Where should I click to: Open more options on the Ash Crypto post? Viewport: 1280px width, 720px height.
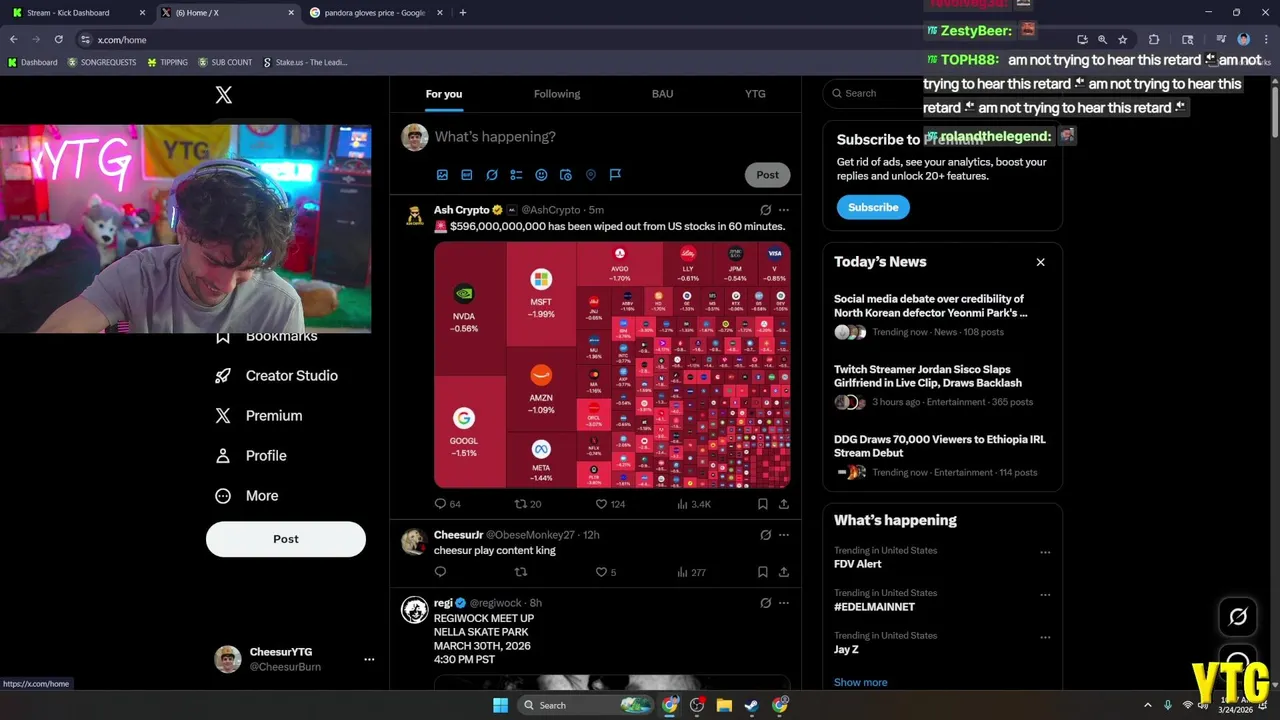[784, 210]
